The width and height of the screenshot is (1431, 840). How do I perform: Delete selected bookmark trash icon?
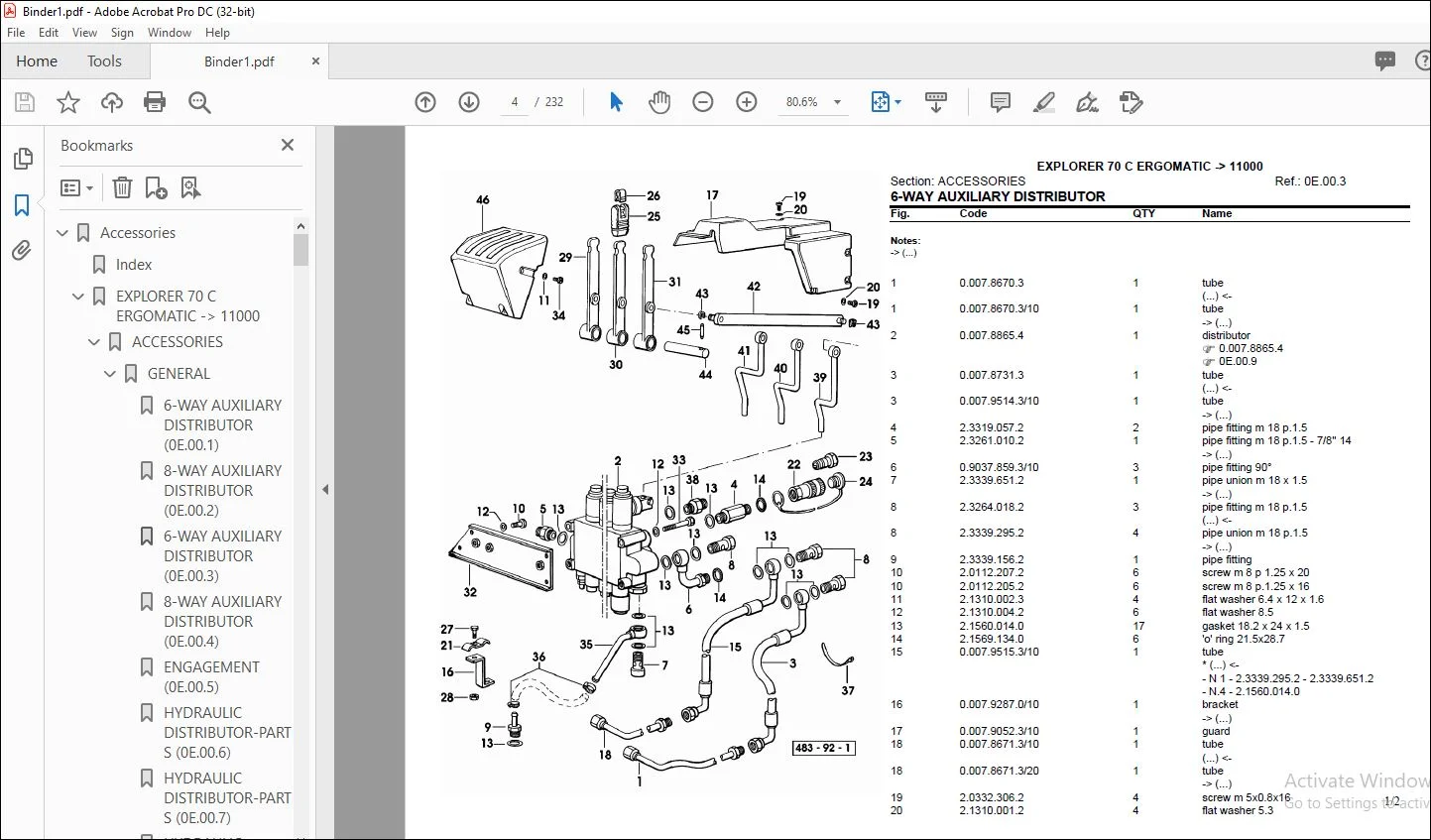point(122,188)
